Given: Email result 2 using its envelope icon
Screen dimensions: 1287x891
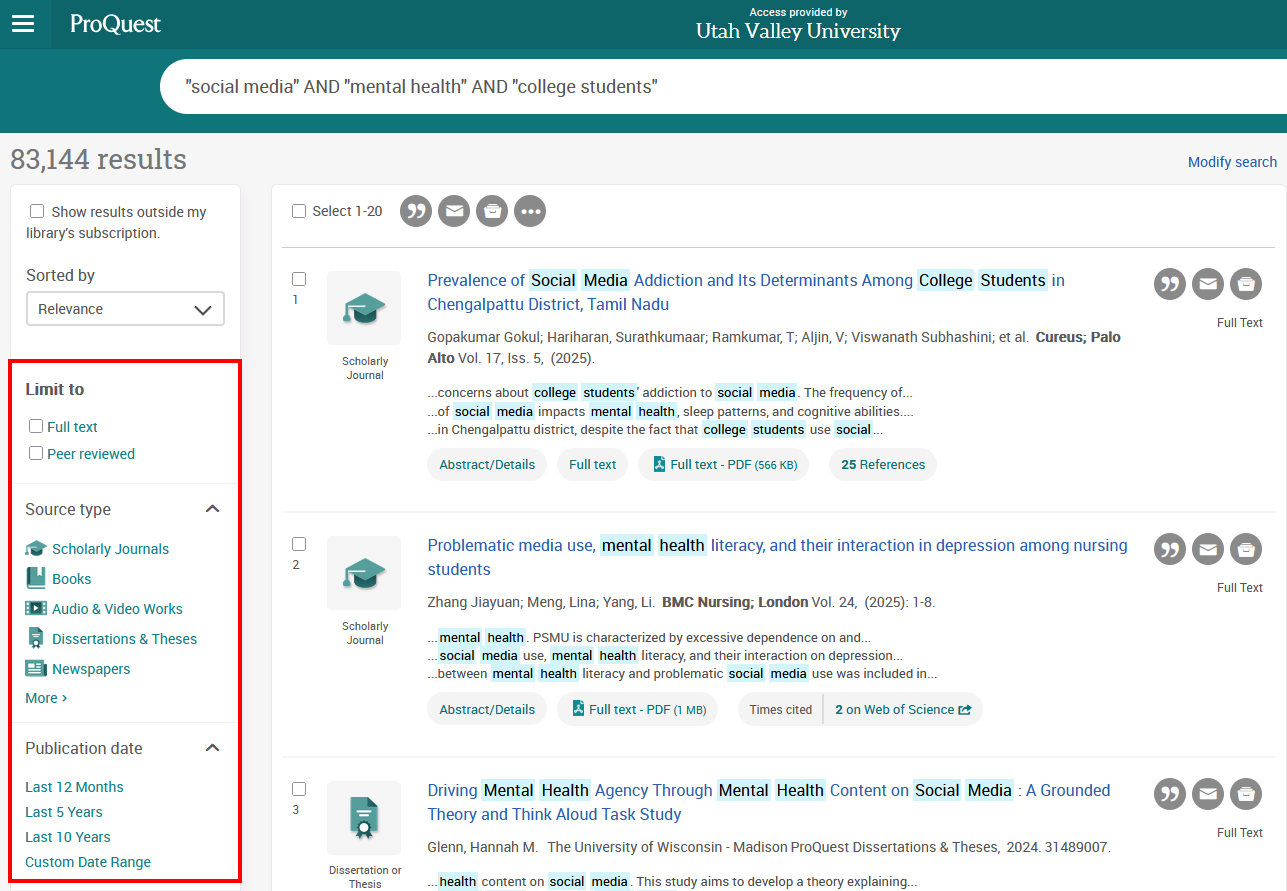Looking at the screenshot, I should click(x=1208, y=549).
